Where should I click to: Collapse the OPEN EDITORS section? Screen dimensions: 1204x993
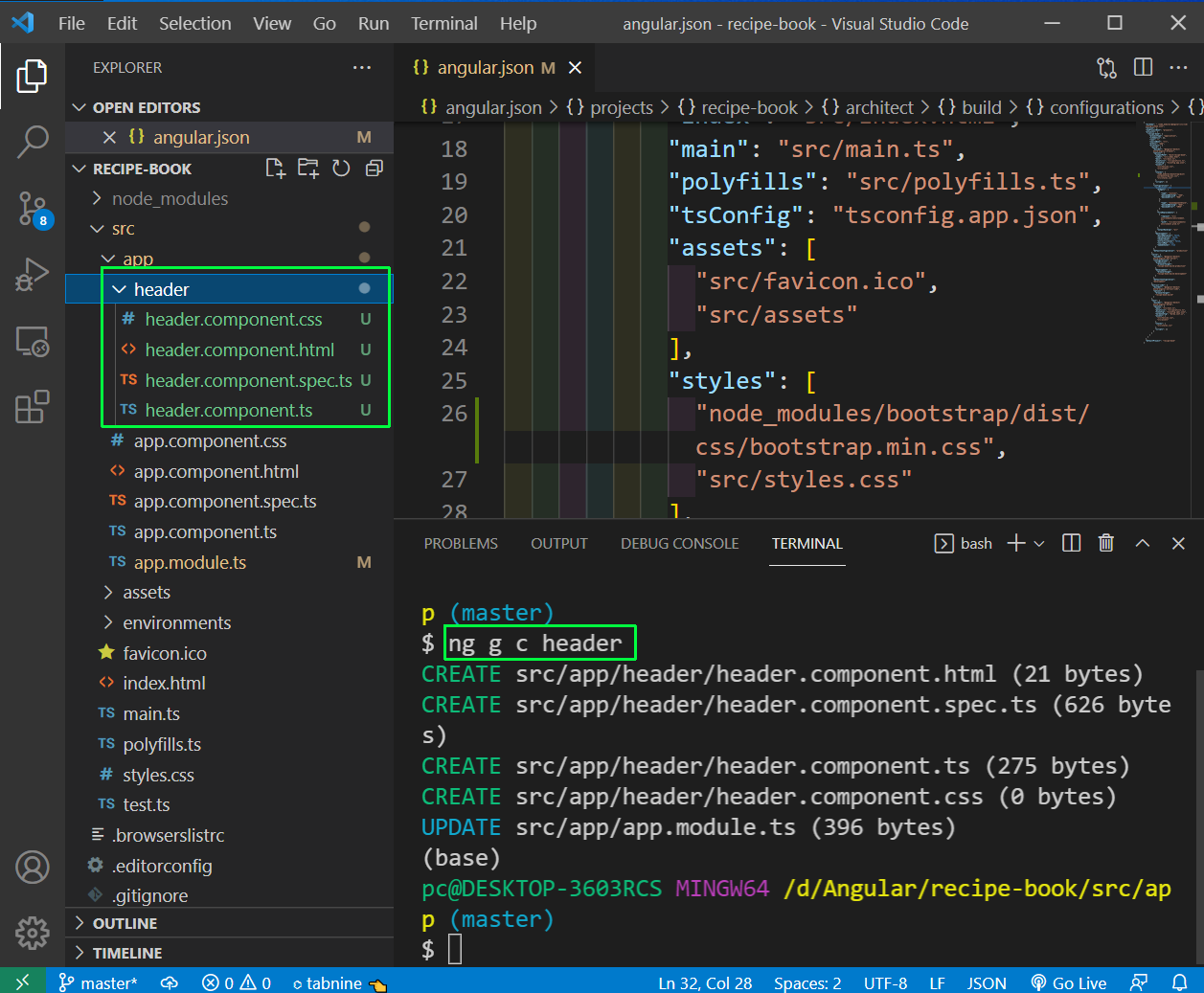pos(229,107)
